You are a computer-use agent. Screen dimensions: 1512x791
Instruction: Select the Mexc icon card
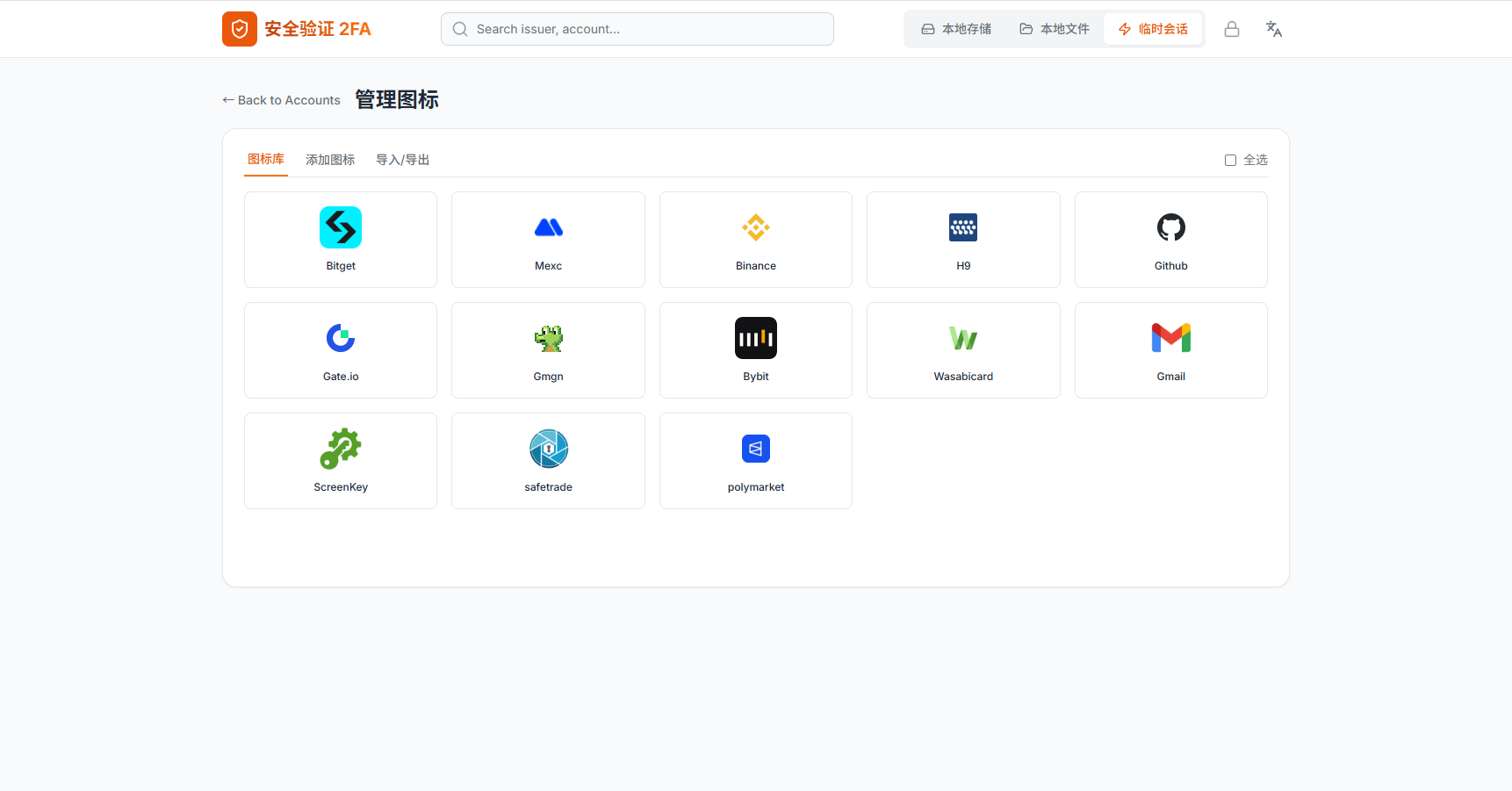click(x=548, y=239)
